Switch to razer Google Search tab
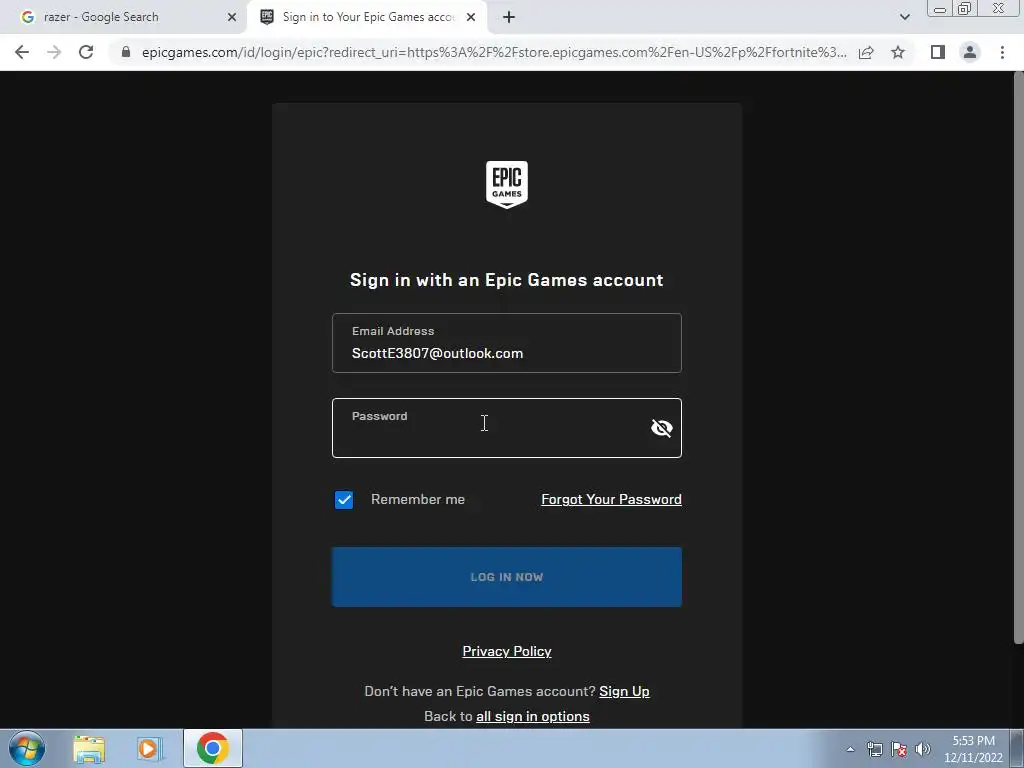Viewport: 1024px width, 768px height. [x=123, y=18]
